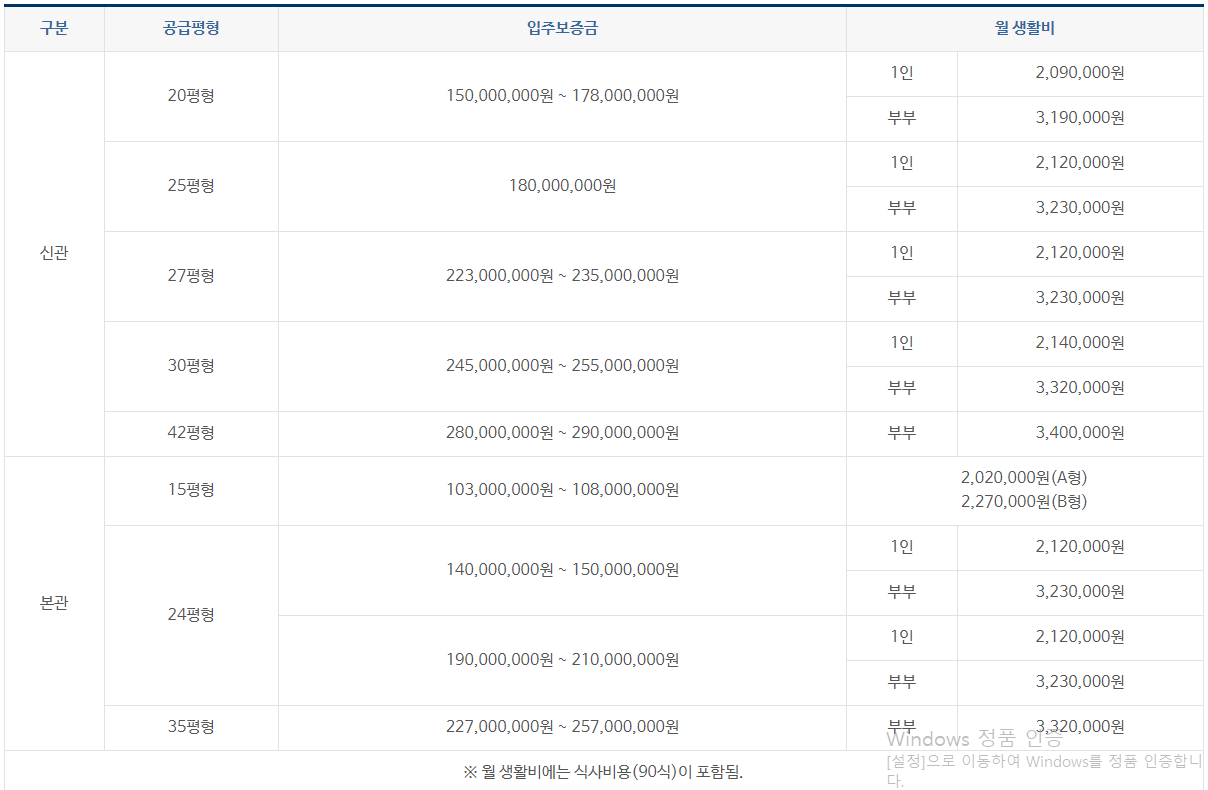Click deposit 190,000,000원 ~ 210,000,000원

pos(562,660)
